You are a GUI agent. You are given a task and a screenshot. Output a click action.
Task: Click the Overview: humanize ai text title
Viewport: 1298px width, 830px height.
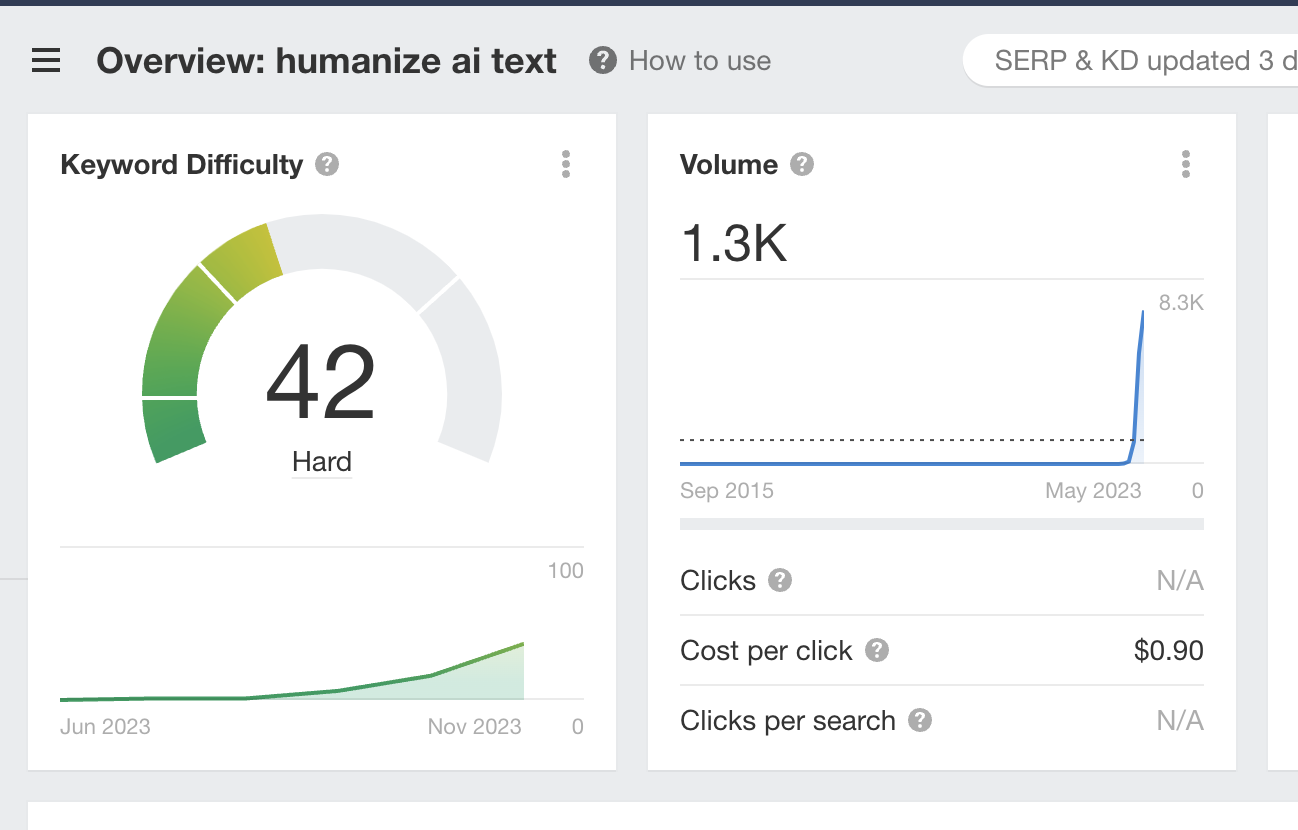(326, 61)
